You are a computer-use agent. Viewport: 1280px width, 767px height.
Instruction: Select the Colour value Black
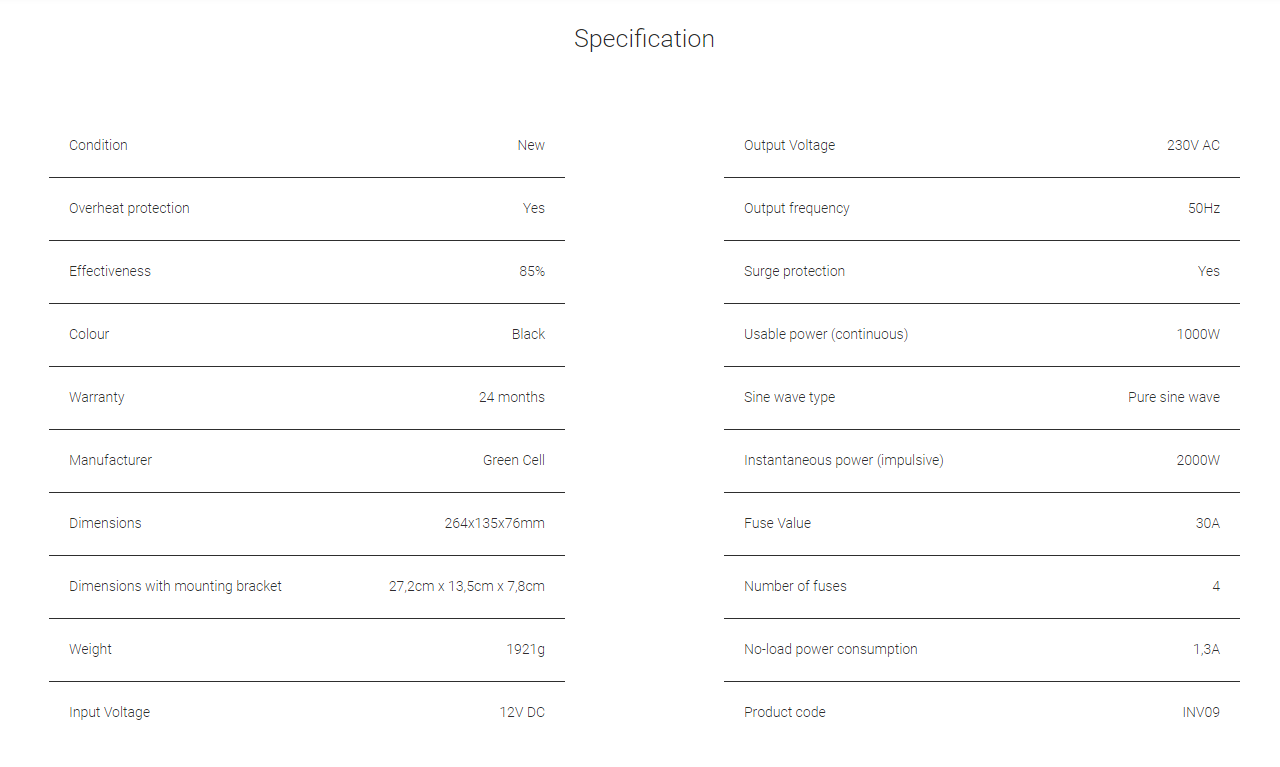click(528, 334)
